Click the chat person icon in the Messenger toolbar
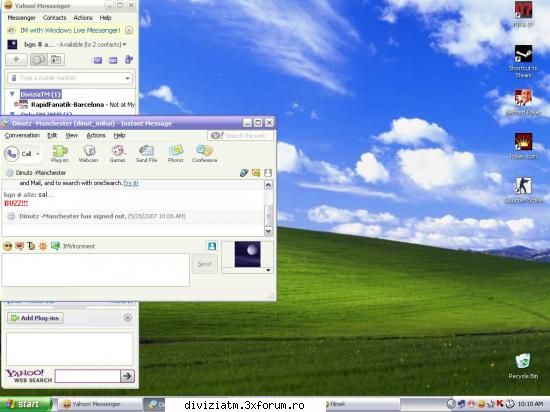The height and width of the screenshot is (412, 550). coord(129,60)
